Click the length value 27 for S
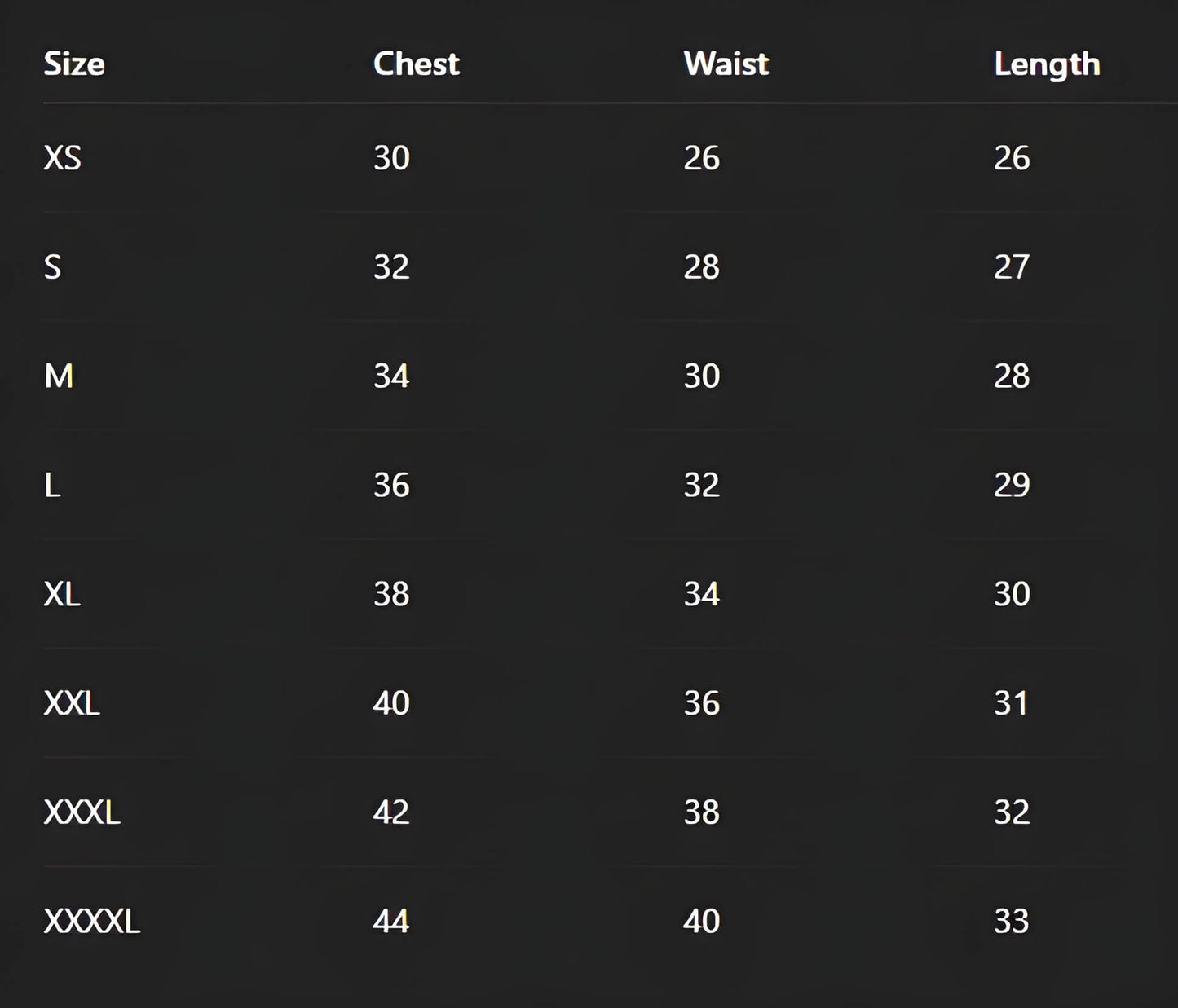Image resolution: width=1178 pixels, height=1008 pixels. (x=1012, y=267)
